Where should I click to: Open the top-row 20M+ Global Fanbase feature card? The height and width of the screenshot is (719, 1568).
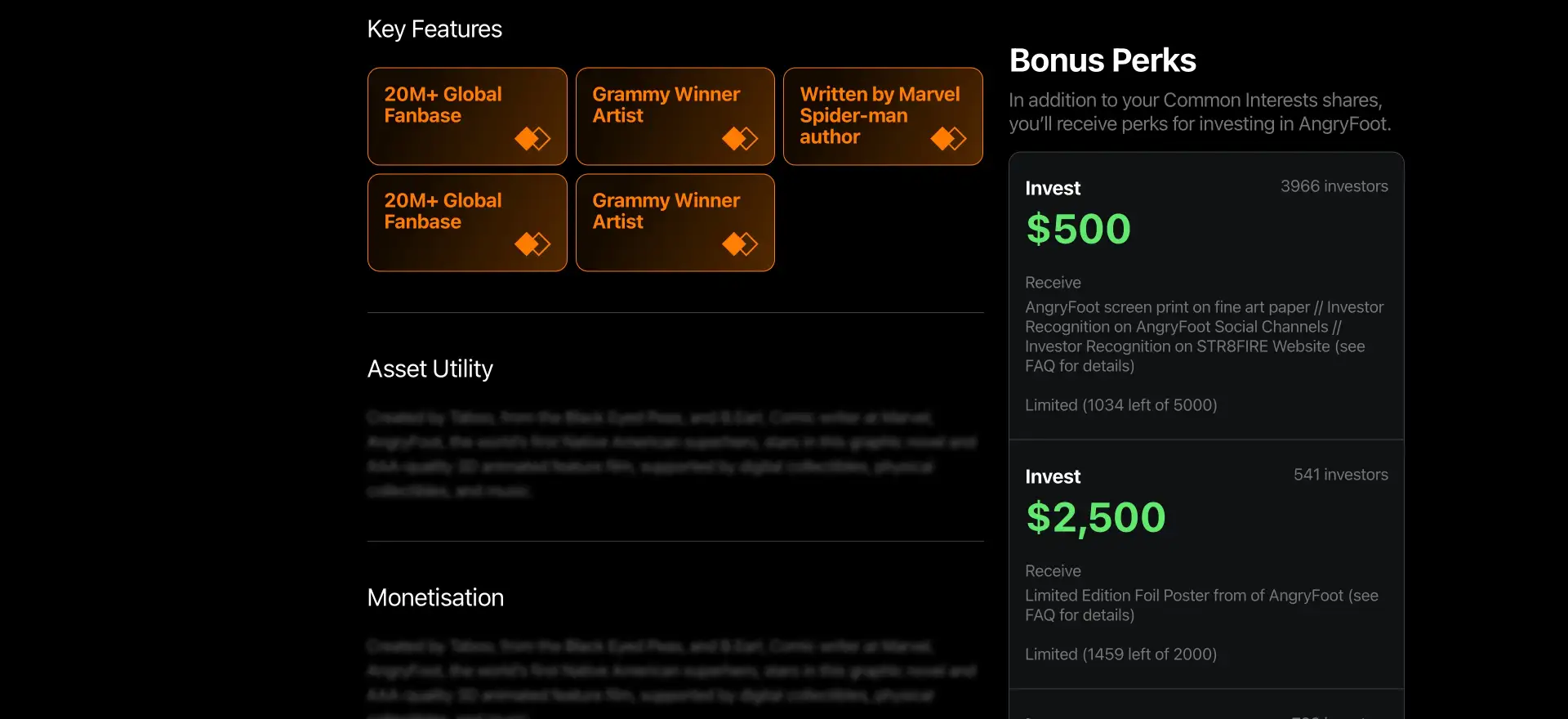(x=467, y=116)
